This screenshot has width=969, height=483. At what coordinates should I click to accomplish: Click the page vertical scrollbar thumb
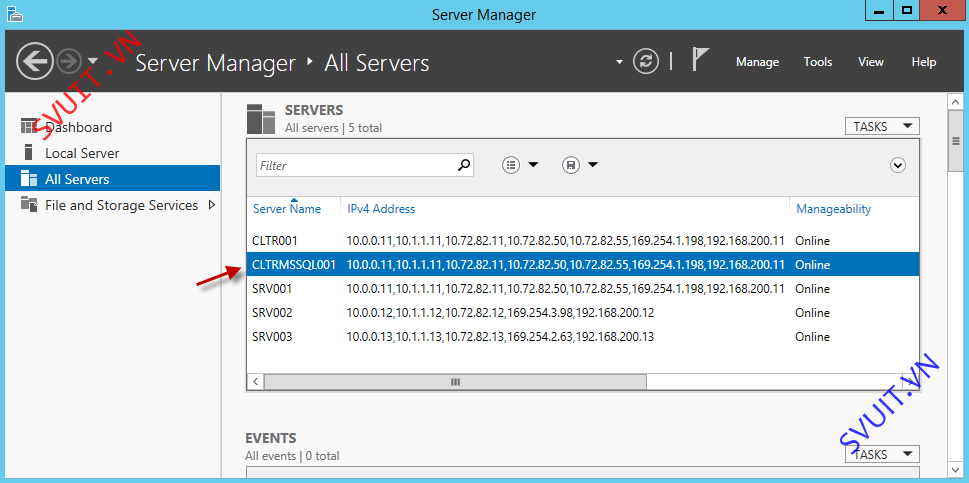pyautogui.click(x=955, y=141)
